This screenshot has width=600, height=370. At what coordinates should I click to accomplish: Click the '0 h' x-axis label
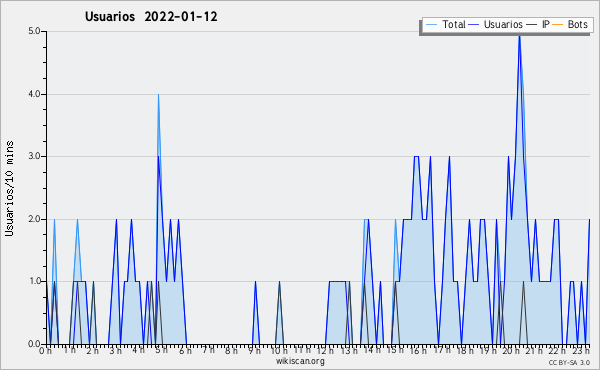click(46, 350)
